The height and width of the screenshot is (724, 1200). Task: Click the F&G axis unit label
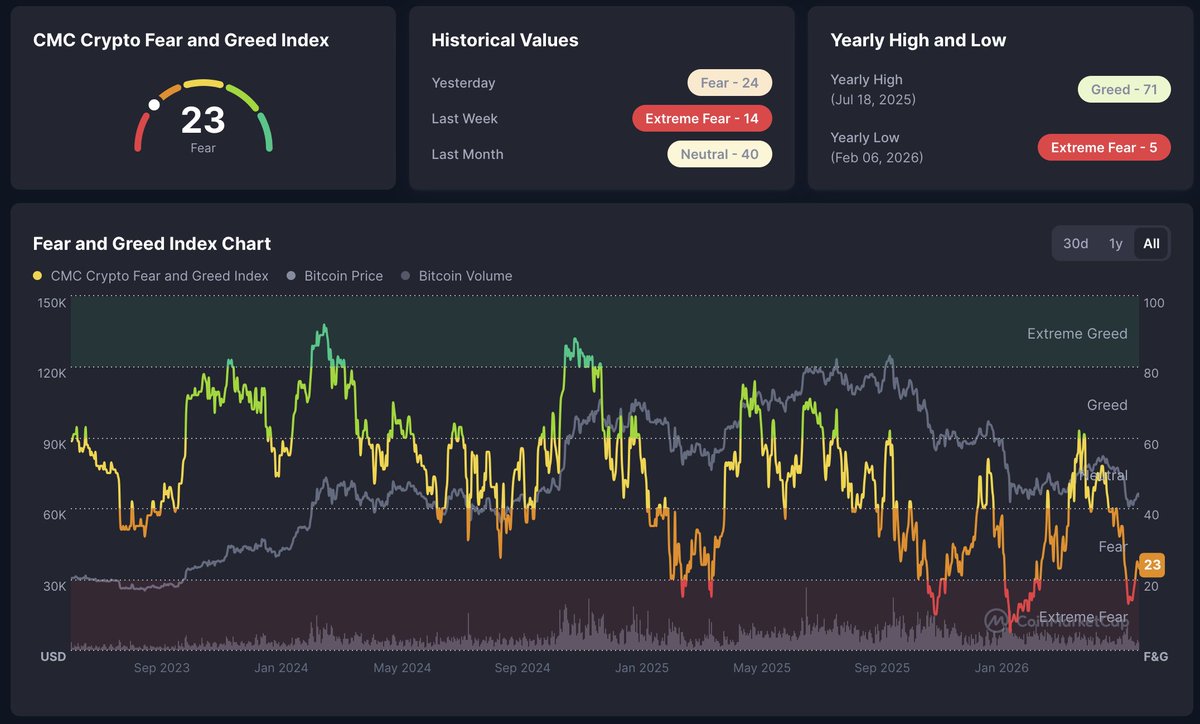pyautogui.click(x=1155, y=657)
